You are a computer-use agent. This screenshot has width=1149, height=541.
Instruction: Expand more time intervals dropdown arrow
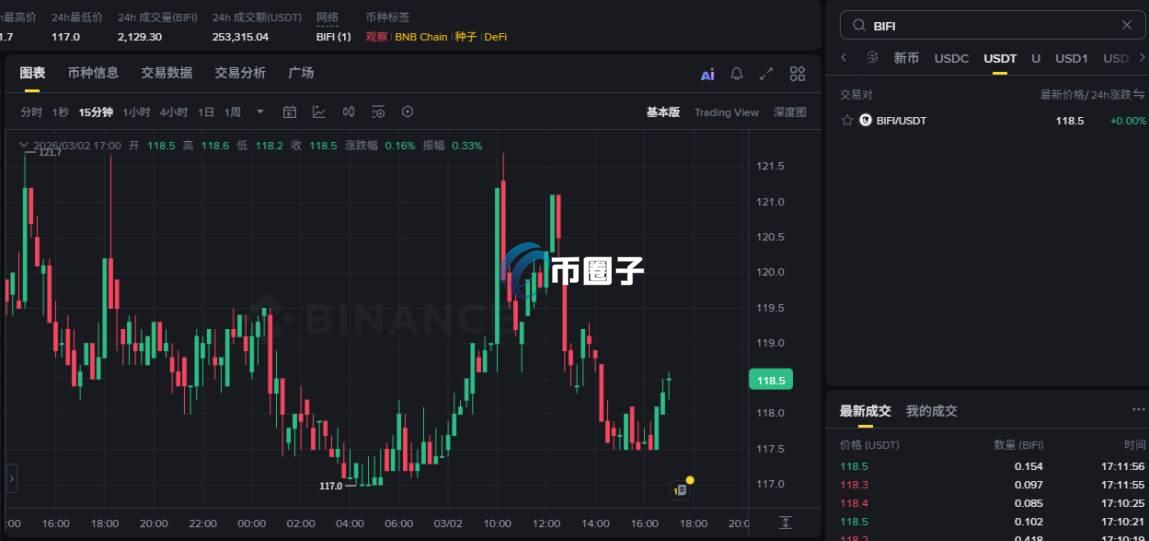click(260, 112)
